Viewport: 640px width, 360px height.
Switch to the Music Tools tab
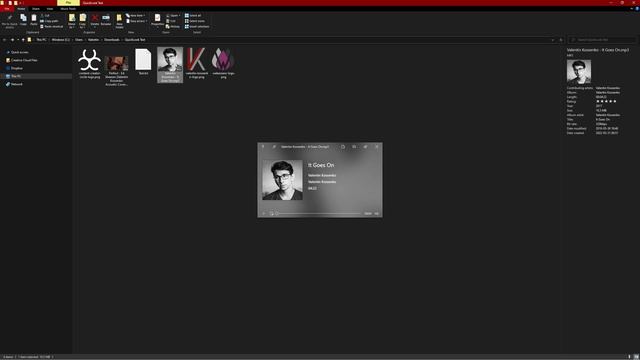(x=68, y=9)
